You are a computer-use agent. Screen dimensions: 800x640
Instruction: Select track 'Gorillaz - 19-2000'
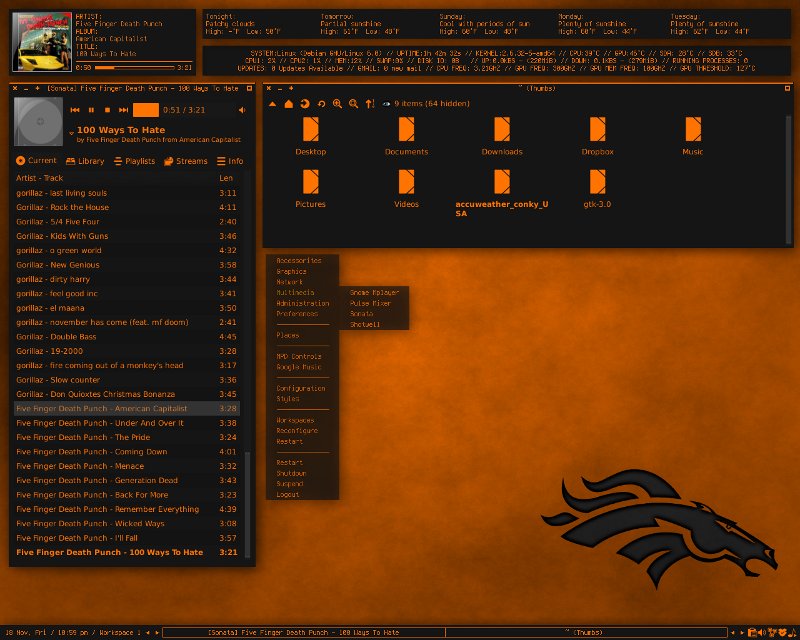click(127, 351)
